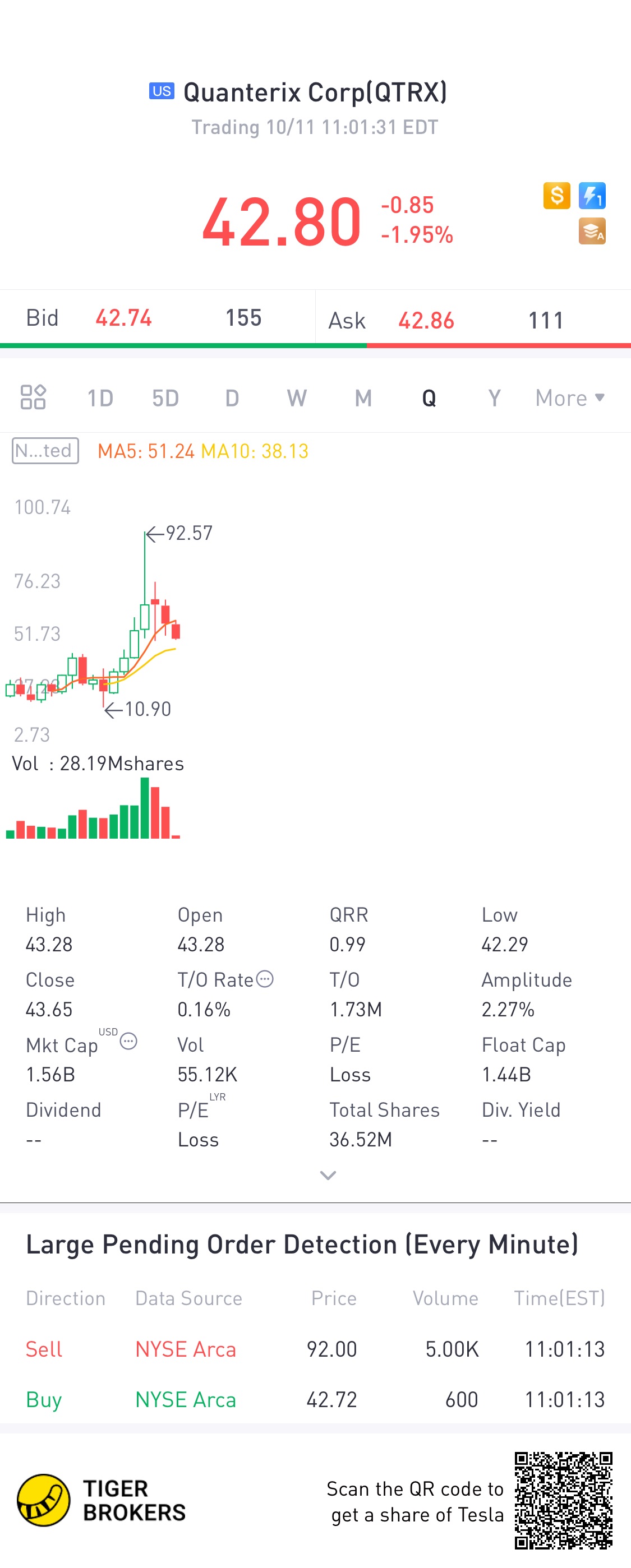Tap the Sell NYSE Arca order row
Viewport: 631px width, 1568px height.
[315, 1349]
